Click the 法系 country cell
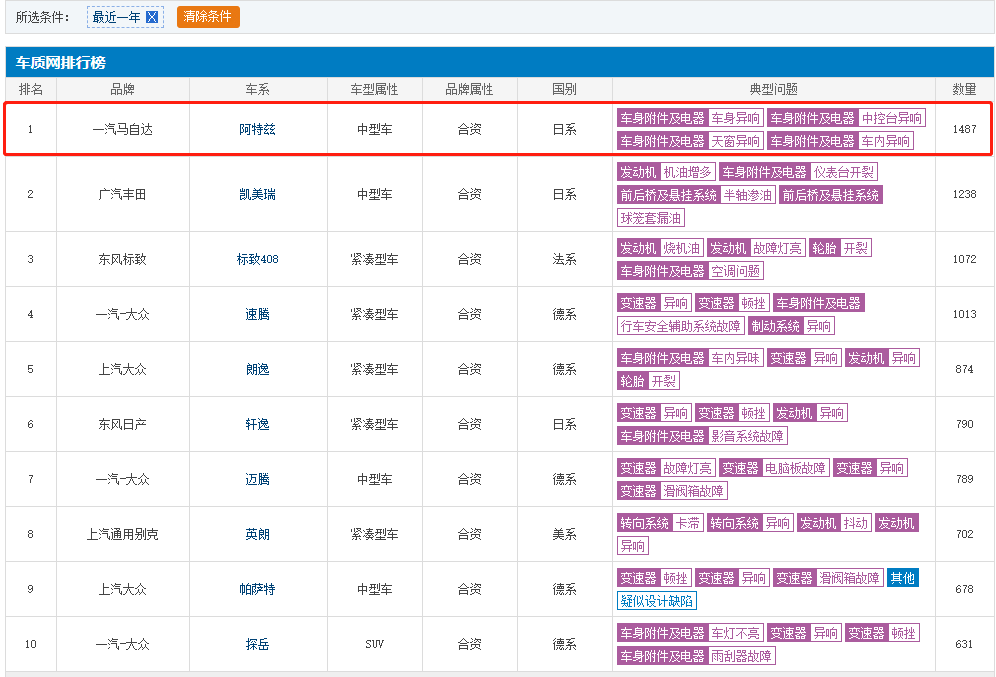This screenshot has height=677, width=996. [565, 259]
